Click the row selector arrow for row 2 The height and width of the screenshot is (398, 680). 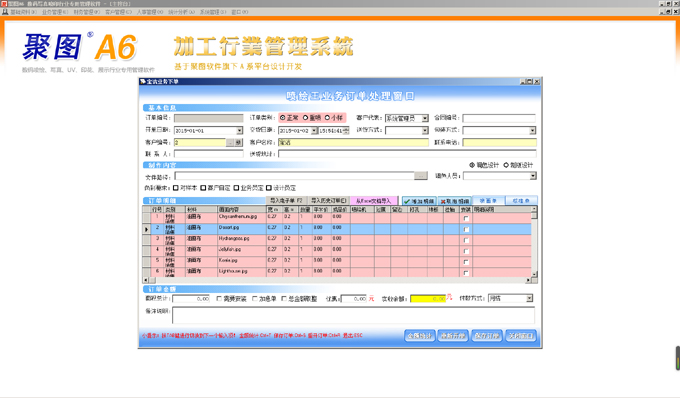coord(146,229)
